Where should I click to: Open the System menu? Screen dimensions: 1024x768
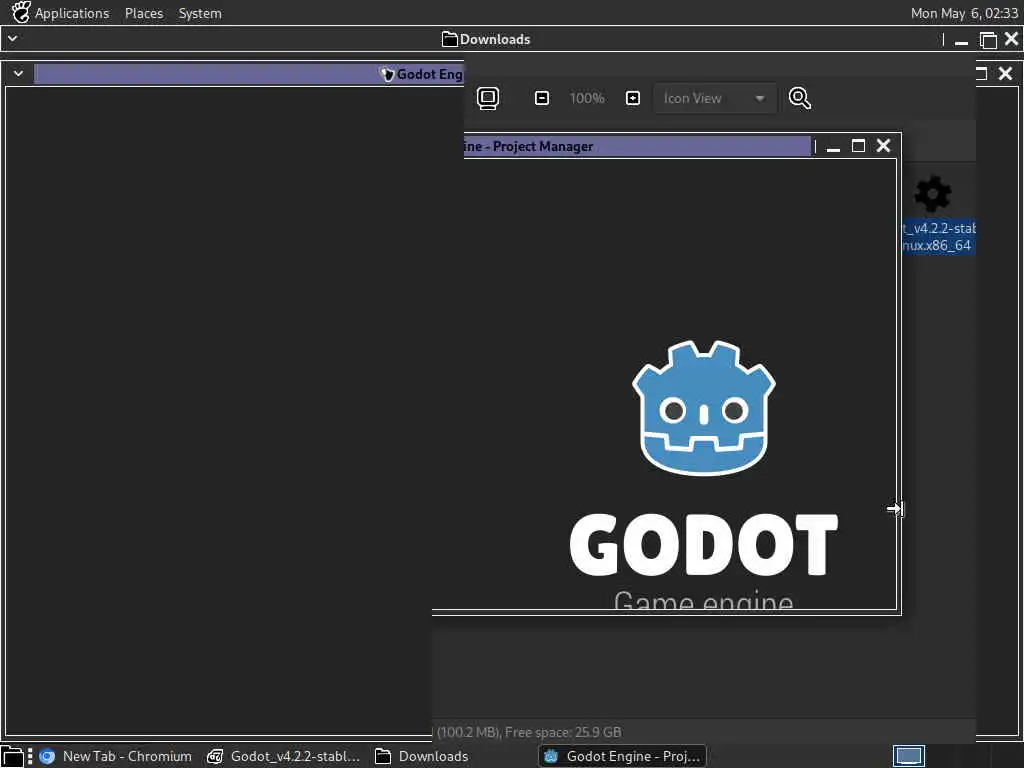200,13
